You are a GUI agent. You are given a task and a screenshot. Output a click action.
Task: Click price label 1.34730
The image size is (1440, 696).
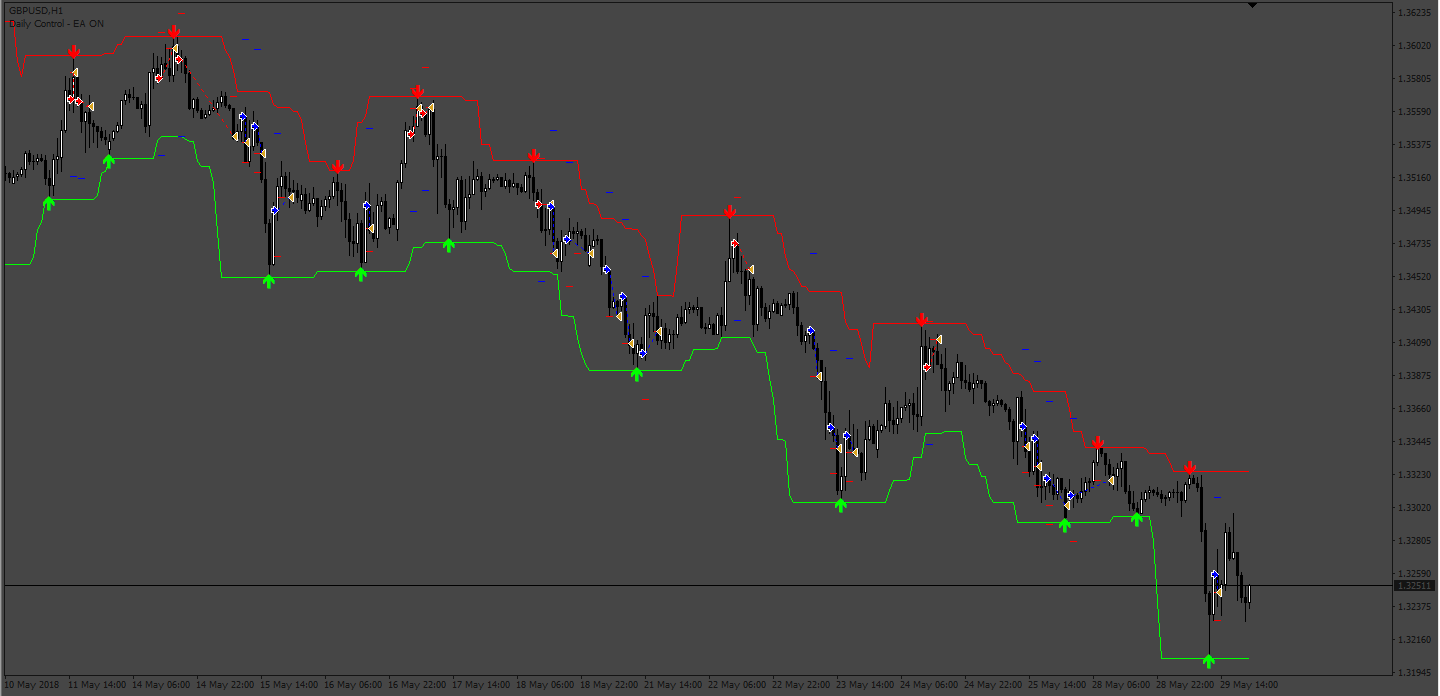point(1416,244)
